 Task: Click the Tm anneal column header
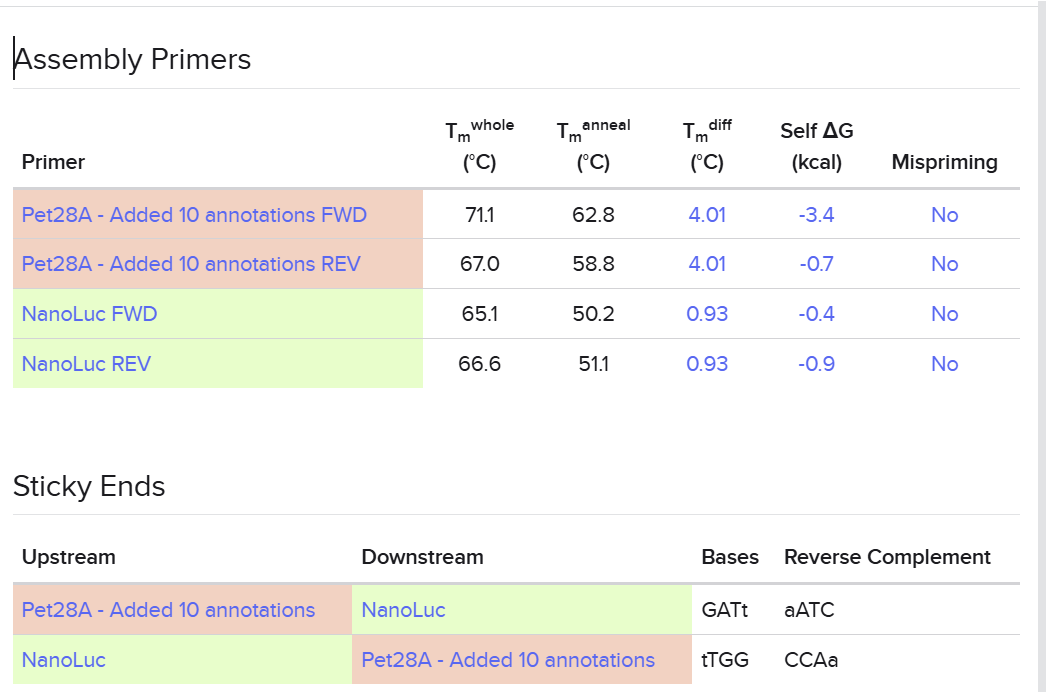[x=593, y=145]
